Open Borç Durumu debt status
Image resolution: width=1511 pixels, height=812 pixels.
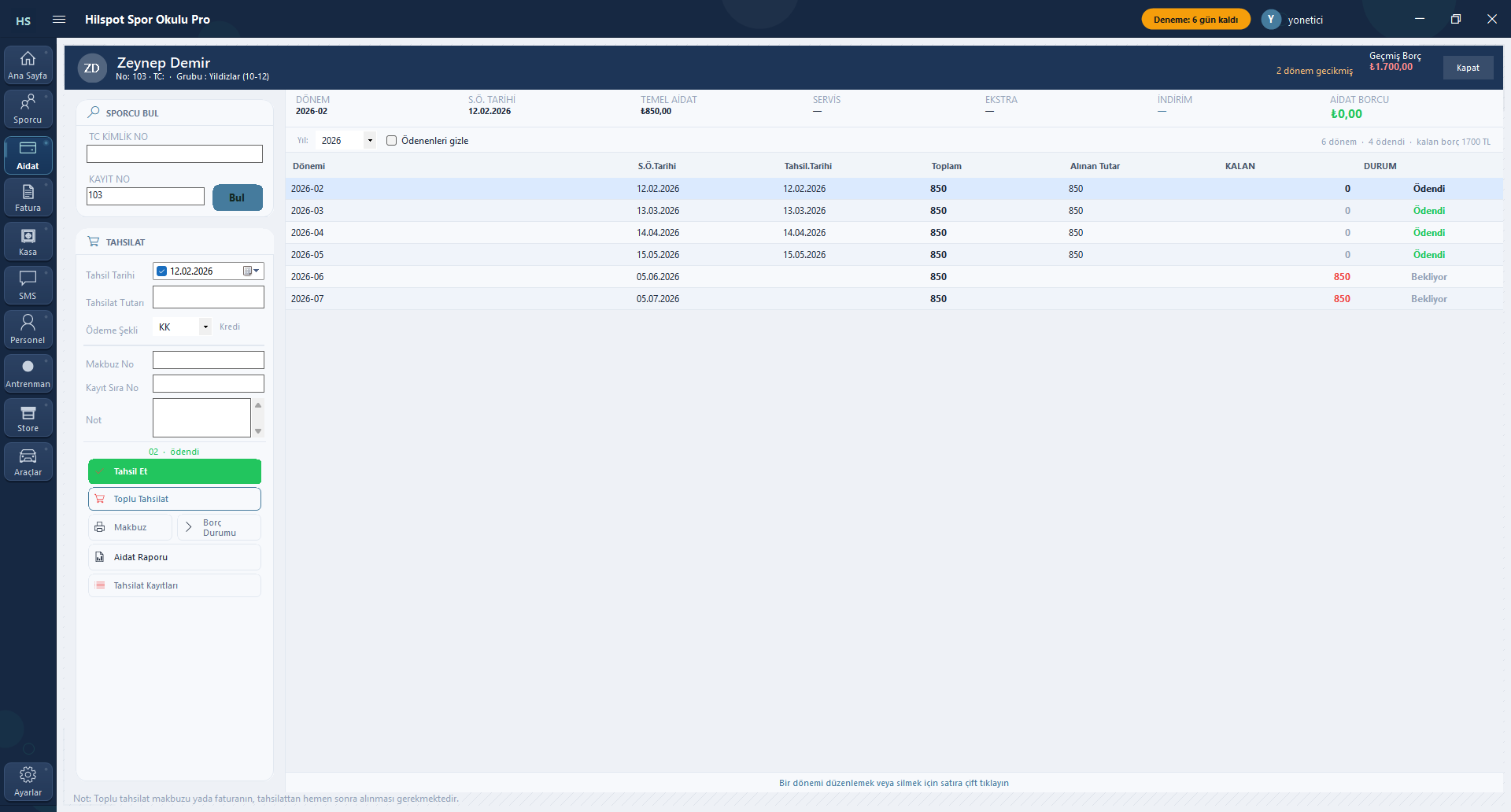coord(219,527)
